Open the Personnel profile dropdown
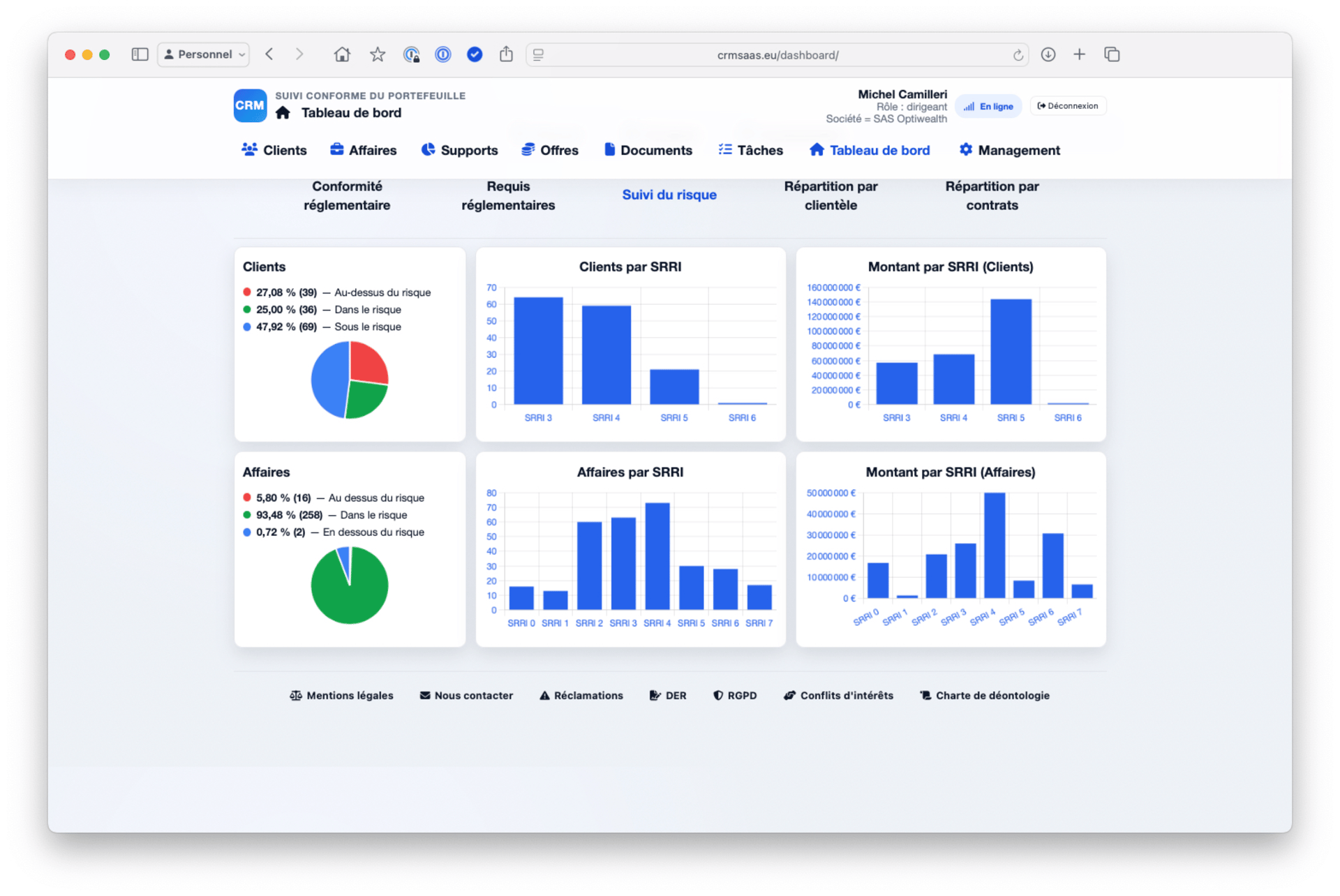The height and width of the screenshot is (896, 1340). click(x=204, y=54)
